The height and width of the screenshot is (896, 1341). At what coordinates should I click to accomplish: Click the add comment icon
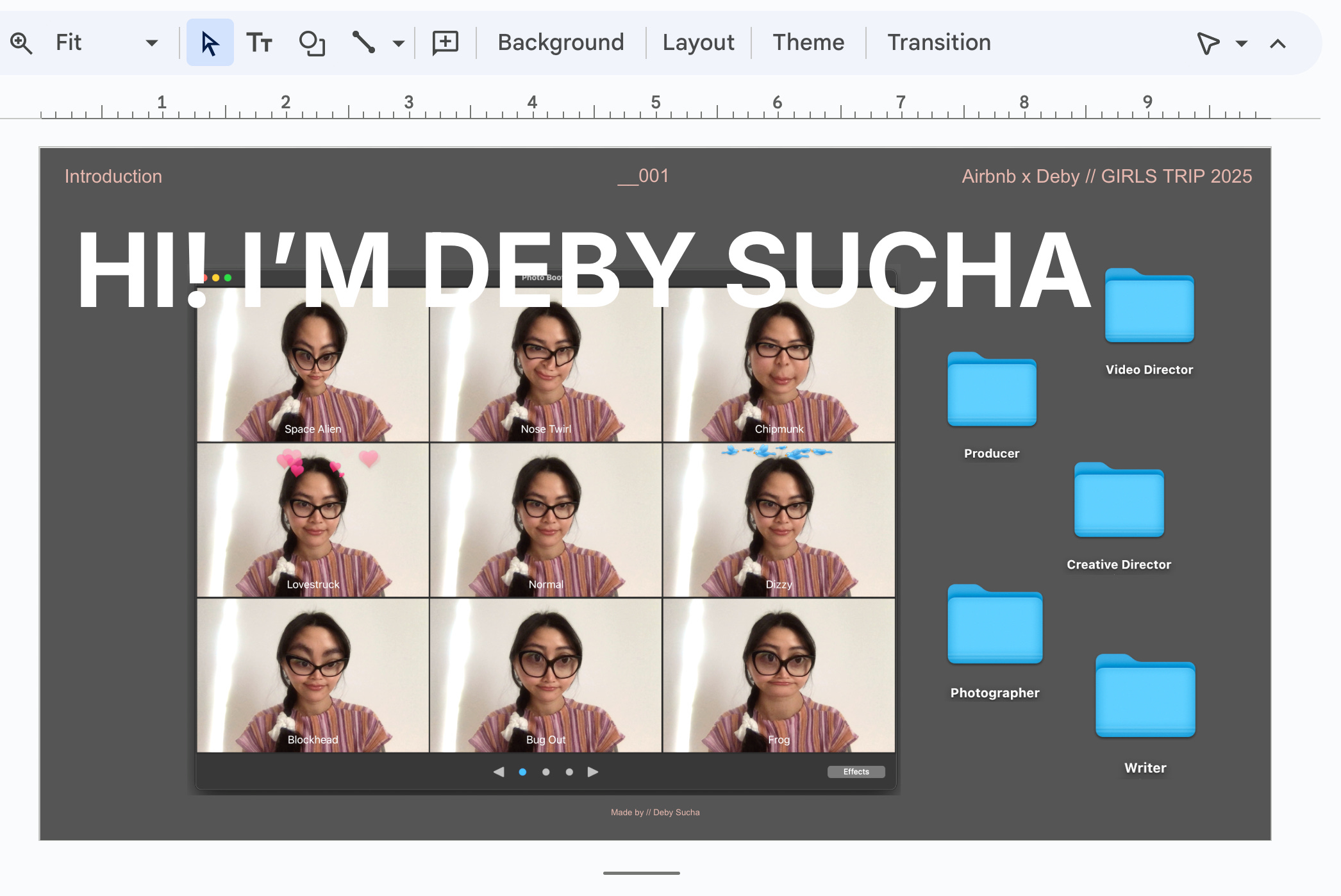click(445, 43)
